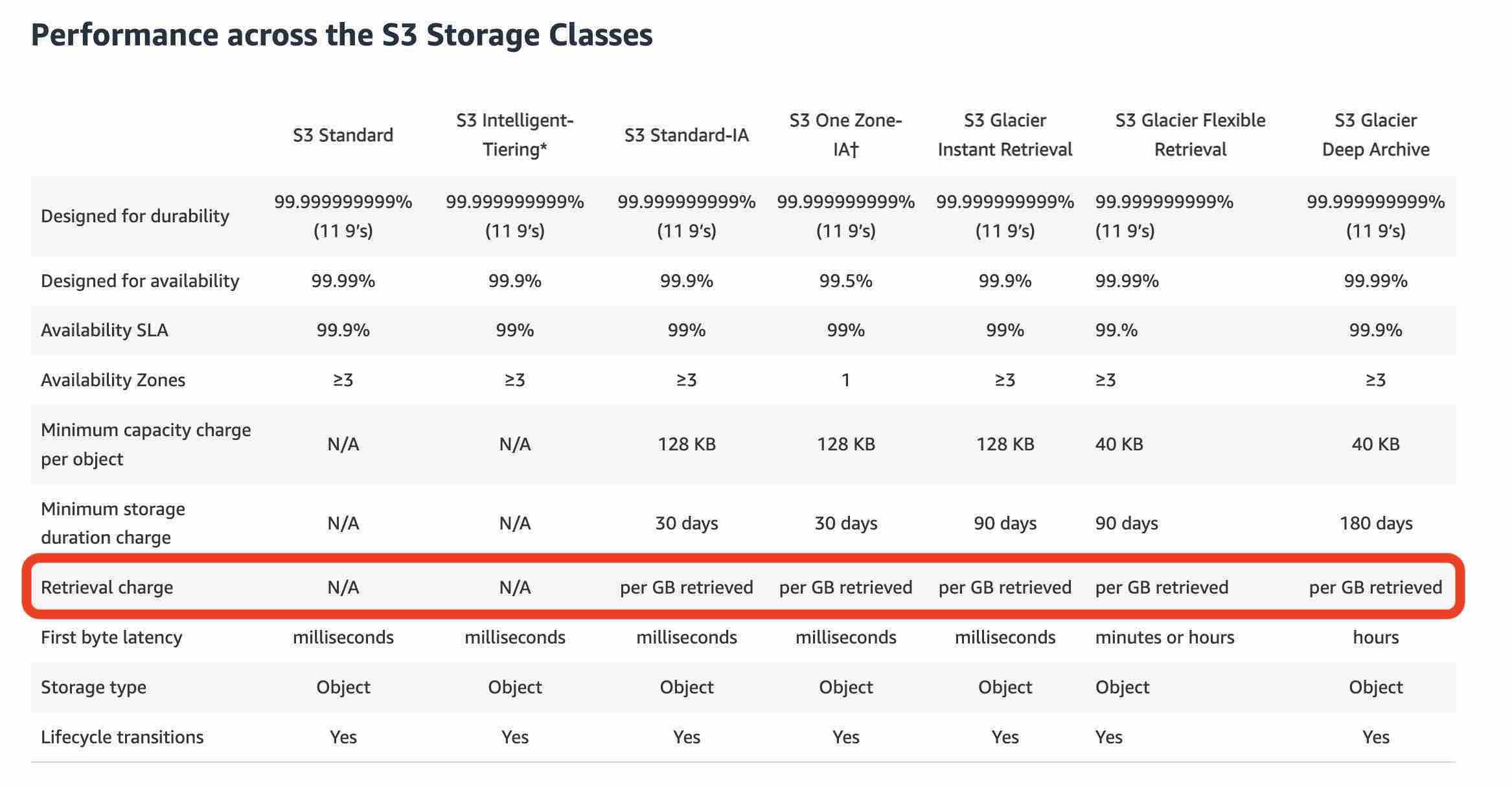
Task: Select the S3 Glacier Instant Retrieval header
Action: (1005, 135)
